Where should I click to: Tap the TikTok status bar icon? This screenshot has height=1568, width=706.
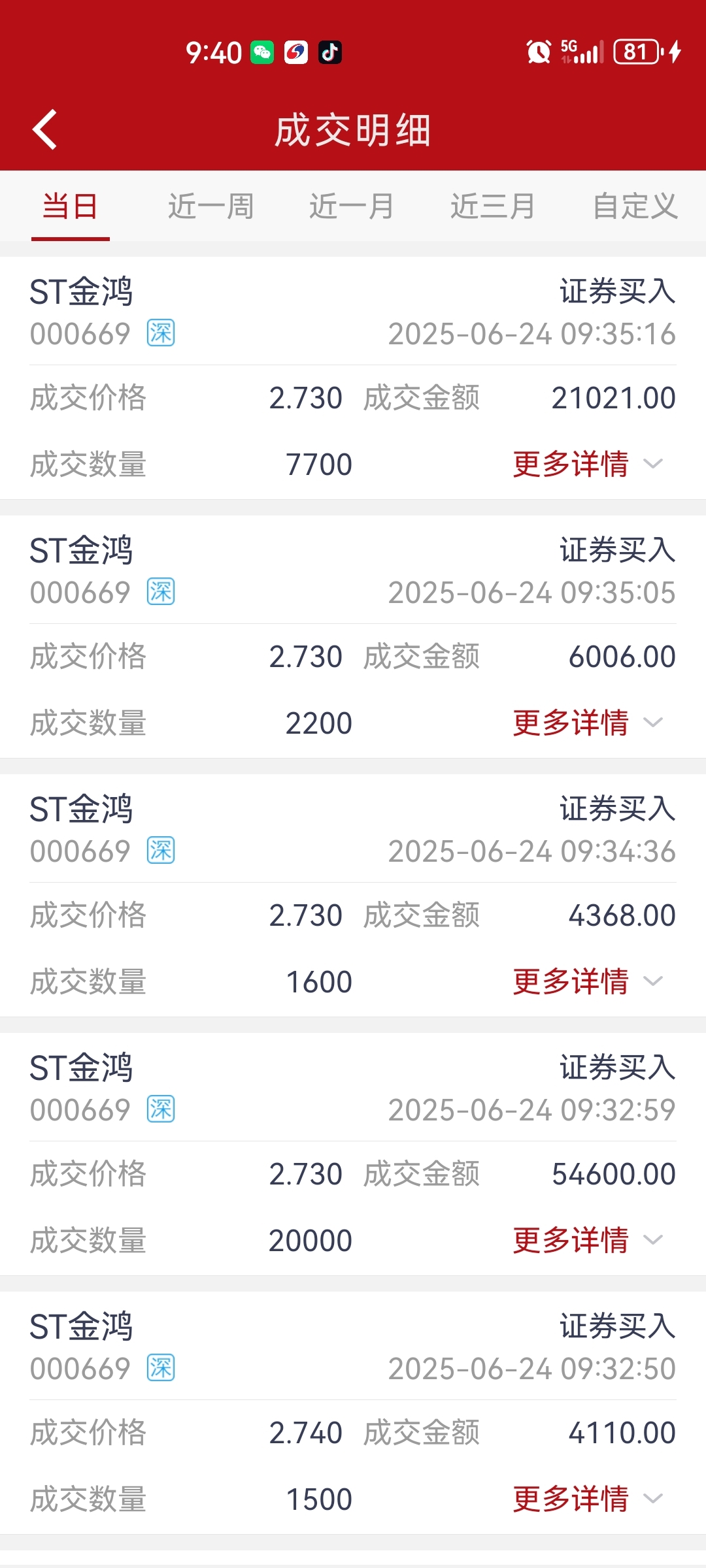(329, 52)
